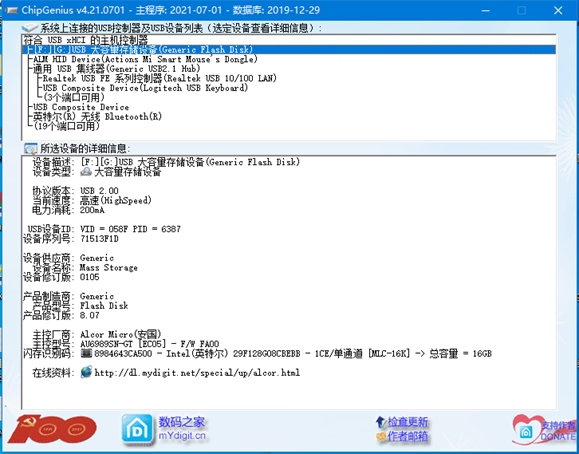Click the arrow icon beside 检查更新
Viewport: 579px width, 454px height.
(380, 422)
